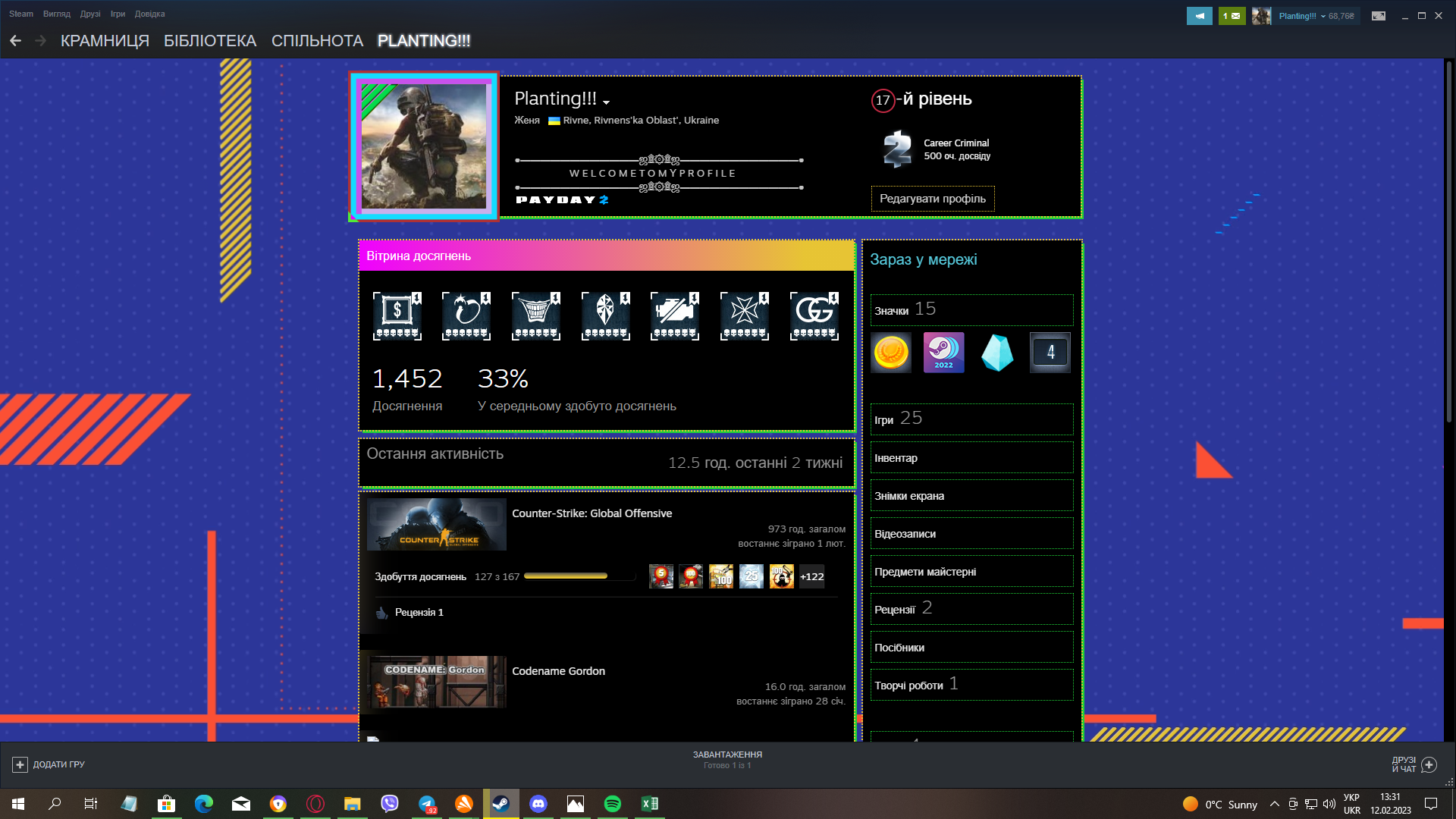Open the Ігри menu
The image size is (1456, 819).
118,14
